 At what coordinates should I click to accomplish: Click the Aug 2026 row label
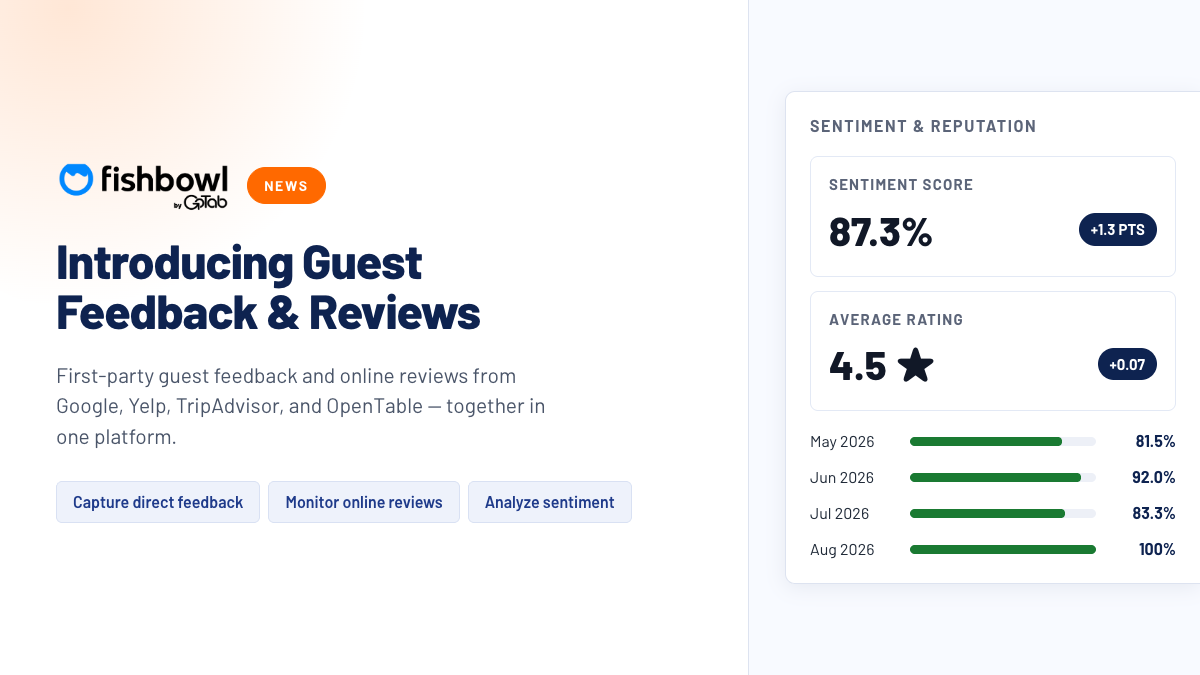842,549
